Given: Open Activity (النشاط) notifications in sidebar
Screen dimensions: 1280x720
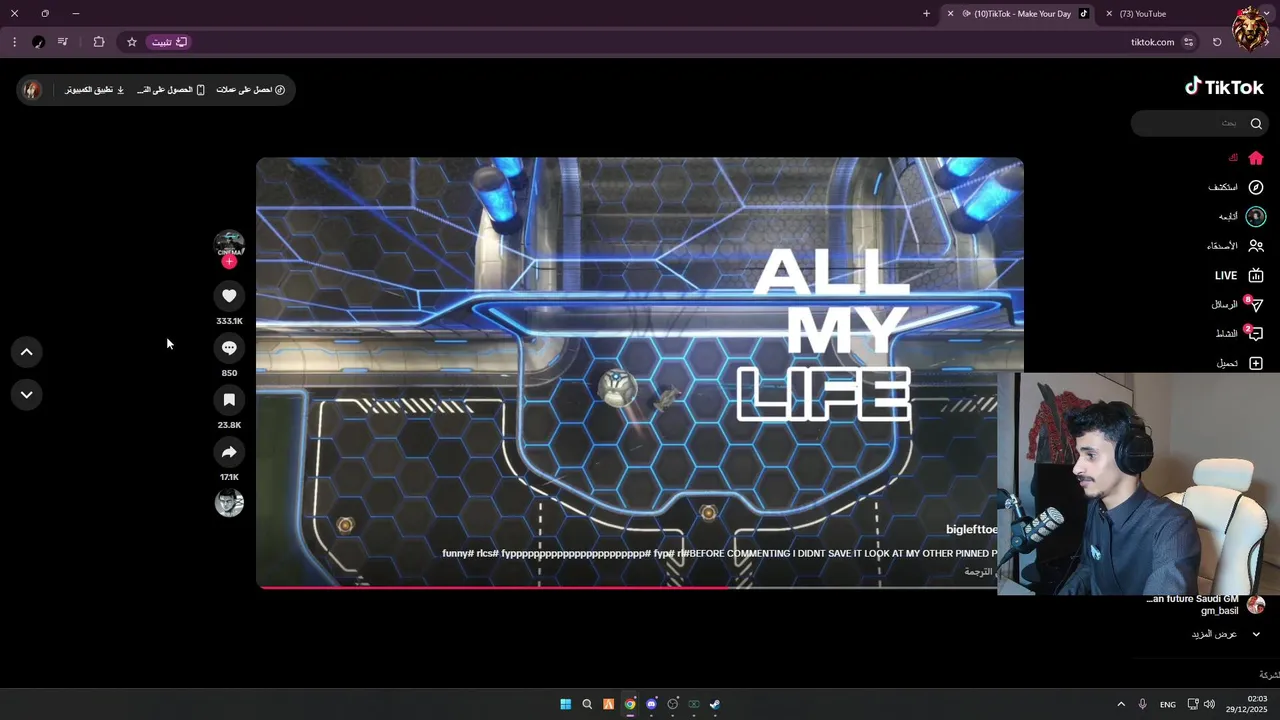Looking at the screenshot, I should click(x=1238, y=333).
